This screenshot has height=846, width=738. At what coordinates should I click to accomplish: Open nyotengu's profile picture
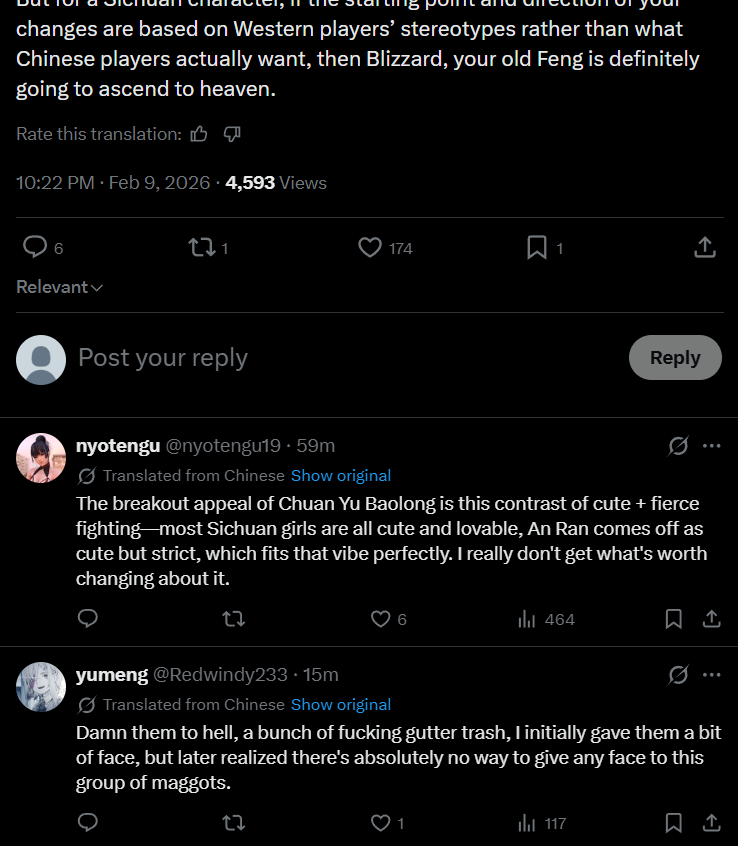pyautogui.click(x=41, y=458)
